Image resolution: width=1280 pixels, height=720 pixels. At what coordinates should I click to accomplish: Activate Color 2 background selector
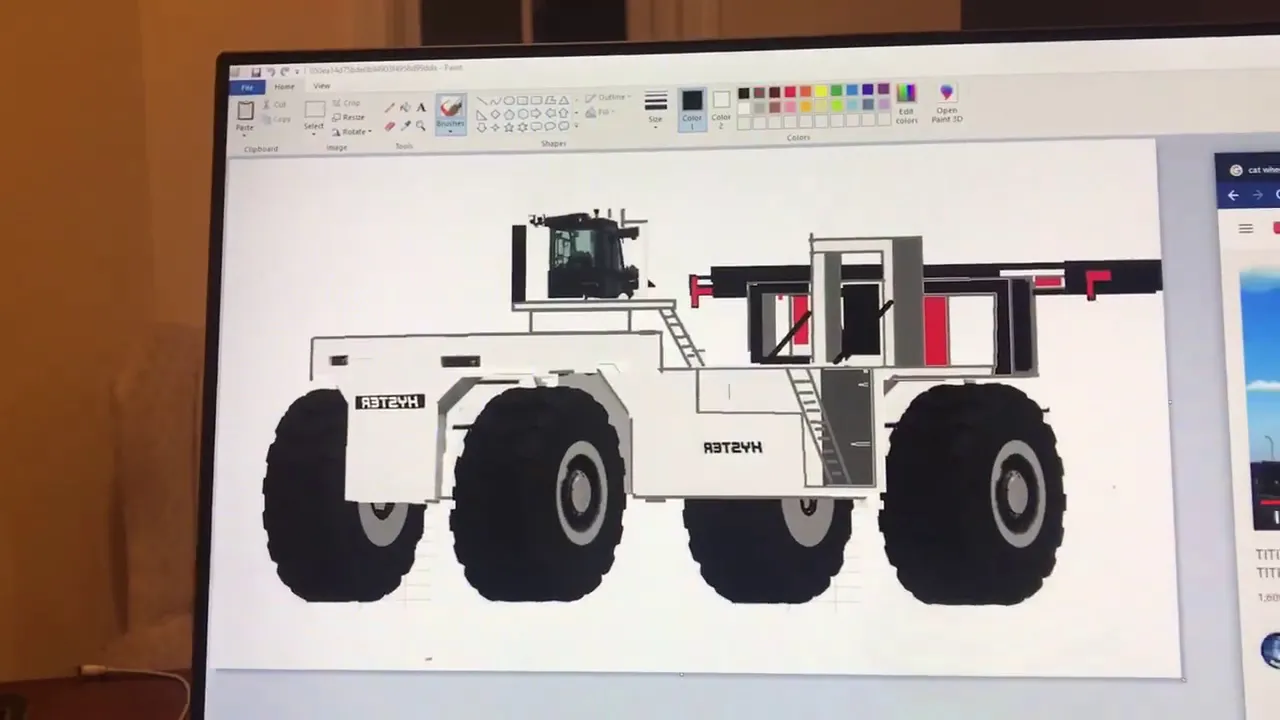721,107
